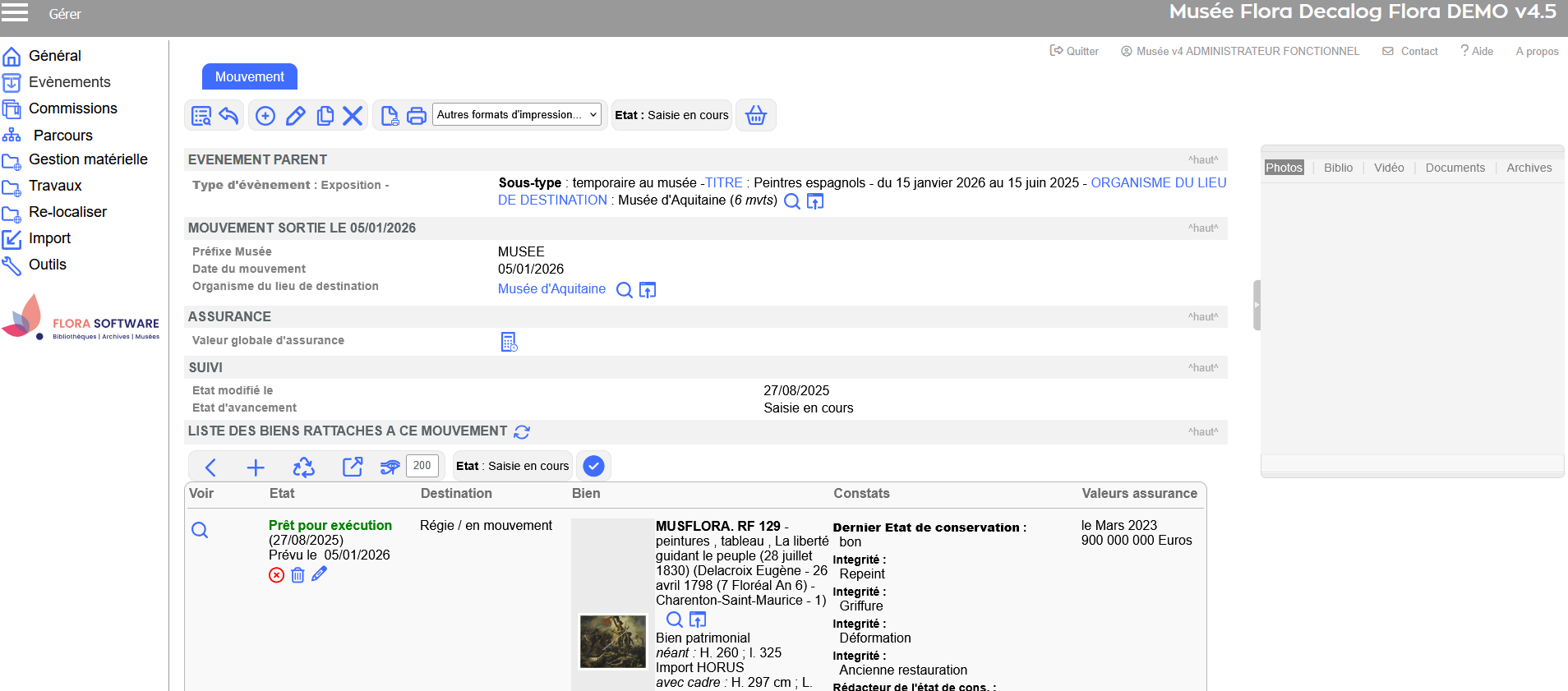Open the Autres formats d'impression dropdown
1568x691 pixels.
pyautogui.click(x=516, y=115)
